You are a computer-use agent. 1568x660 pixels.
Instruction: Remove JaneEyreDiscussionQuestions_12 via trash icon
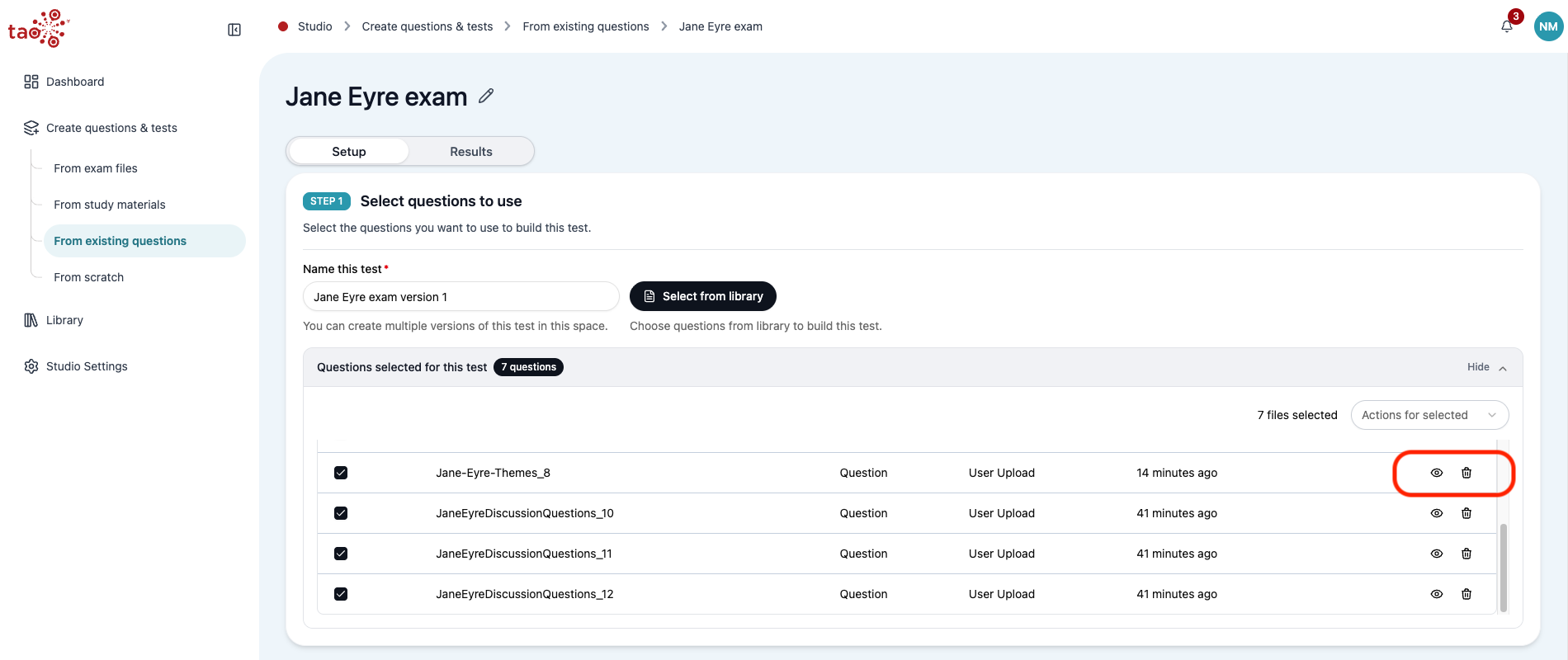[1466, 594]
